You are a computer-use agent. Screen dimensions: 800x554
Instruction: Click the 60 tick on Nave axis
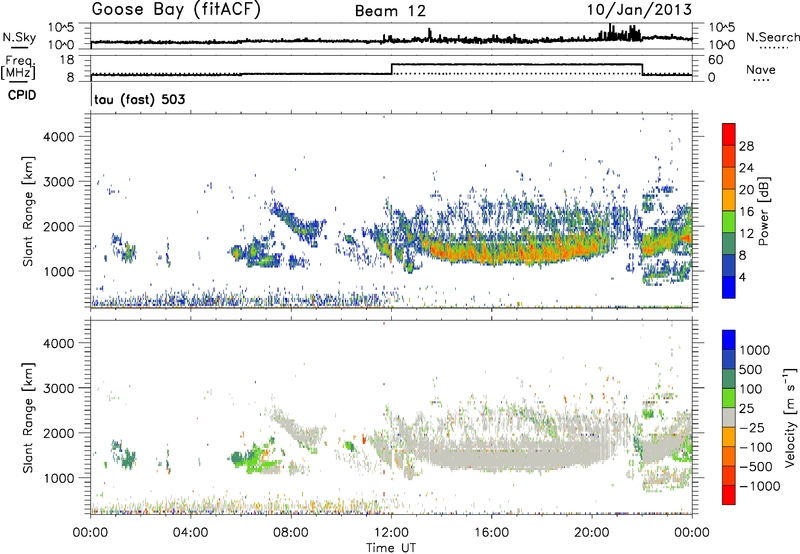(716, 60)
